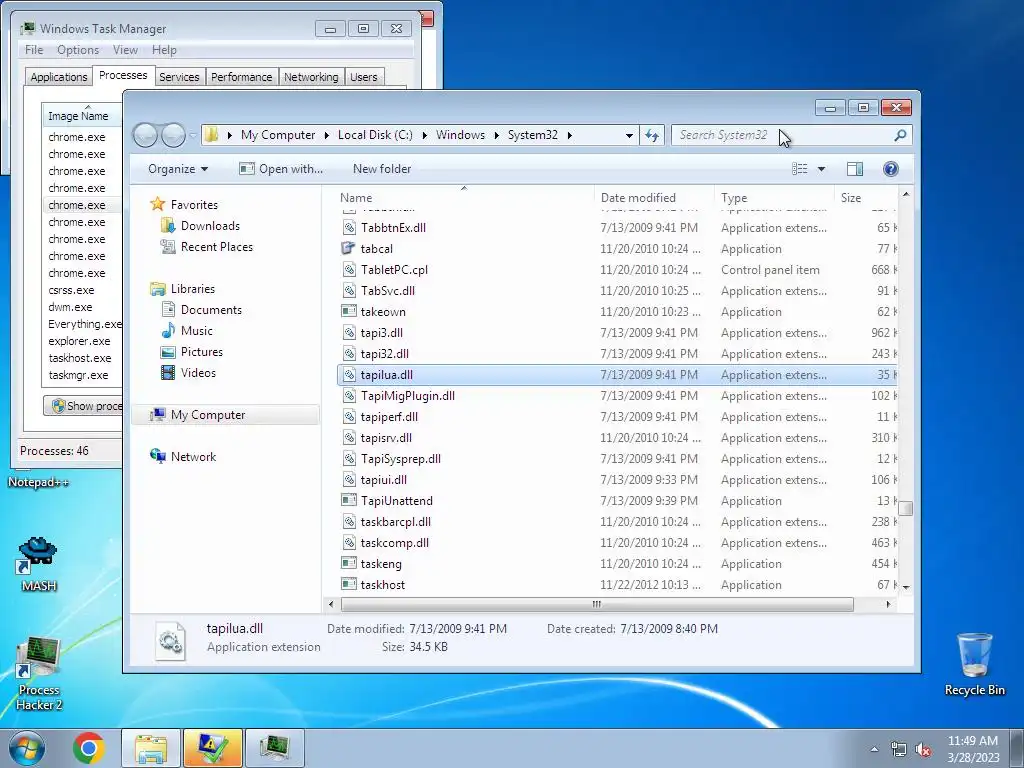Switch to Task Manager Networking tab
The width and height of the screenshot is (1024, 768).
[x=311, y=77]
